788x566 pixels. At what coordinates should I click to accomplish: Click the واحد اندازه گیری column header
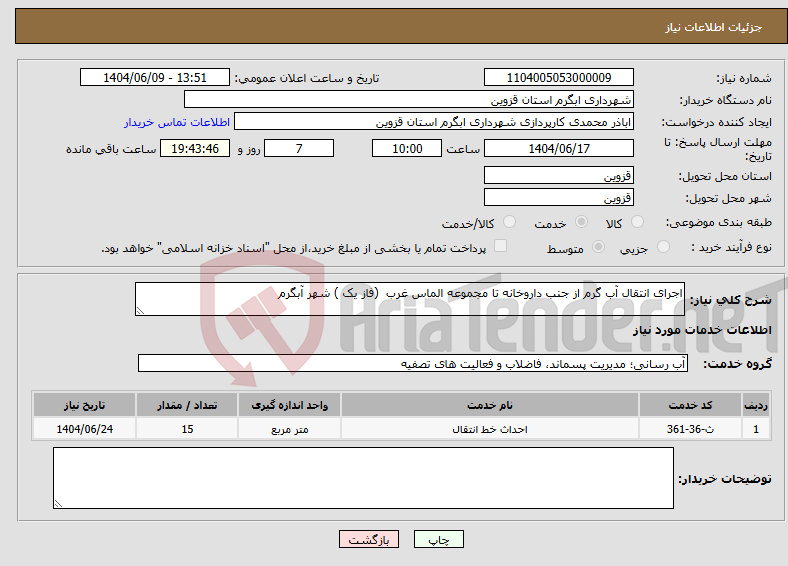[289, 405]
